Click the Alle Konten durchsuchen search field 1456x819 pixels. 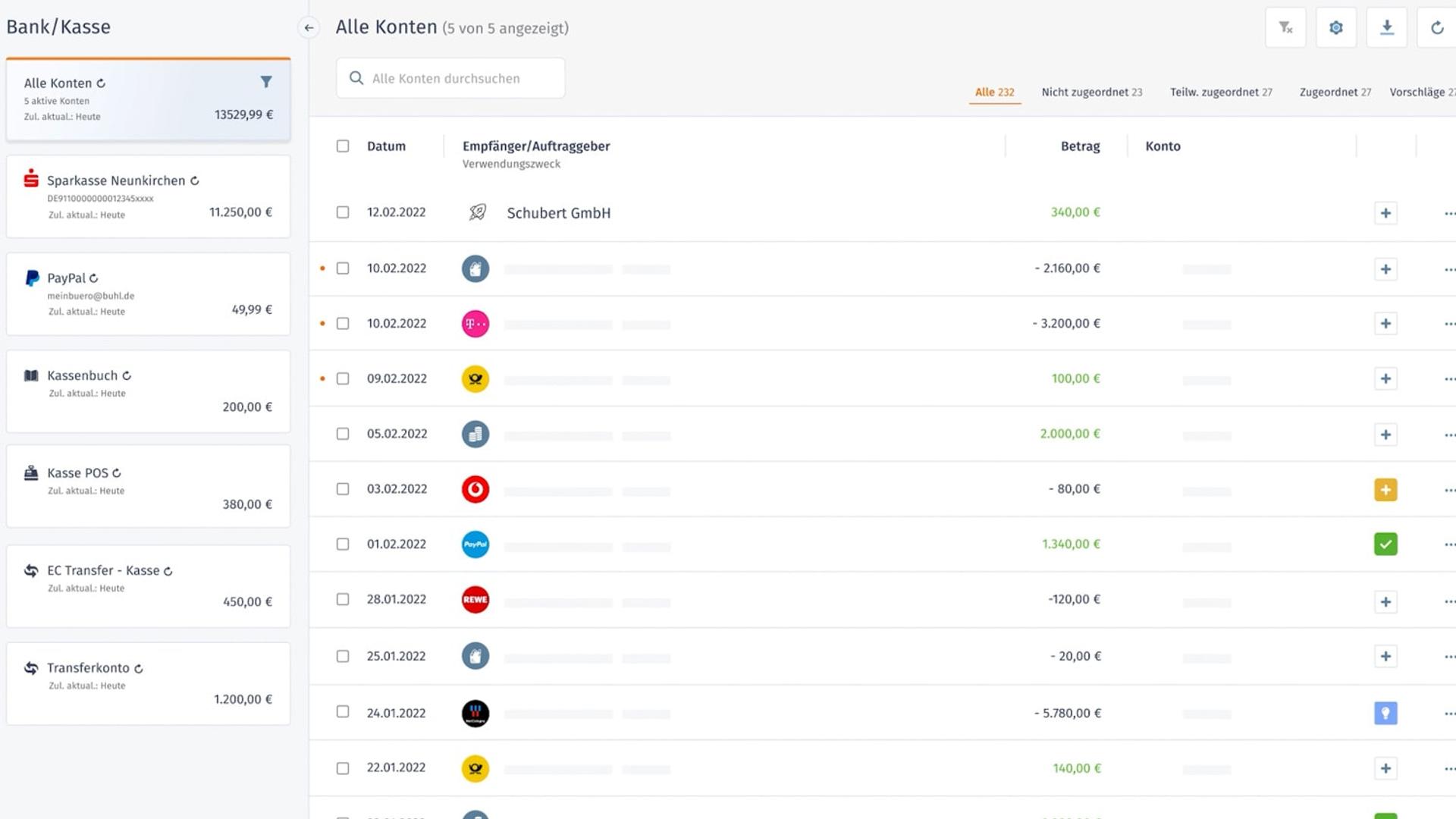pos(450,78)
